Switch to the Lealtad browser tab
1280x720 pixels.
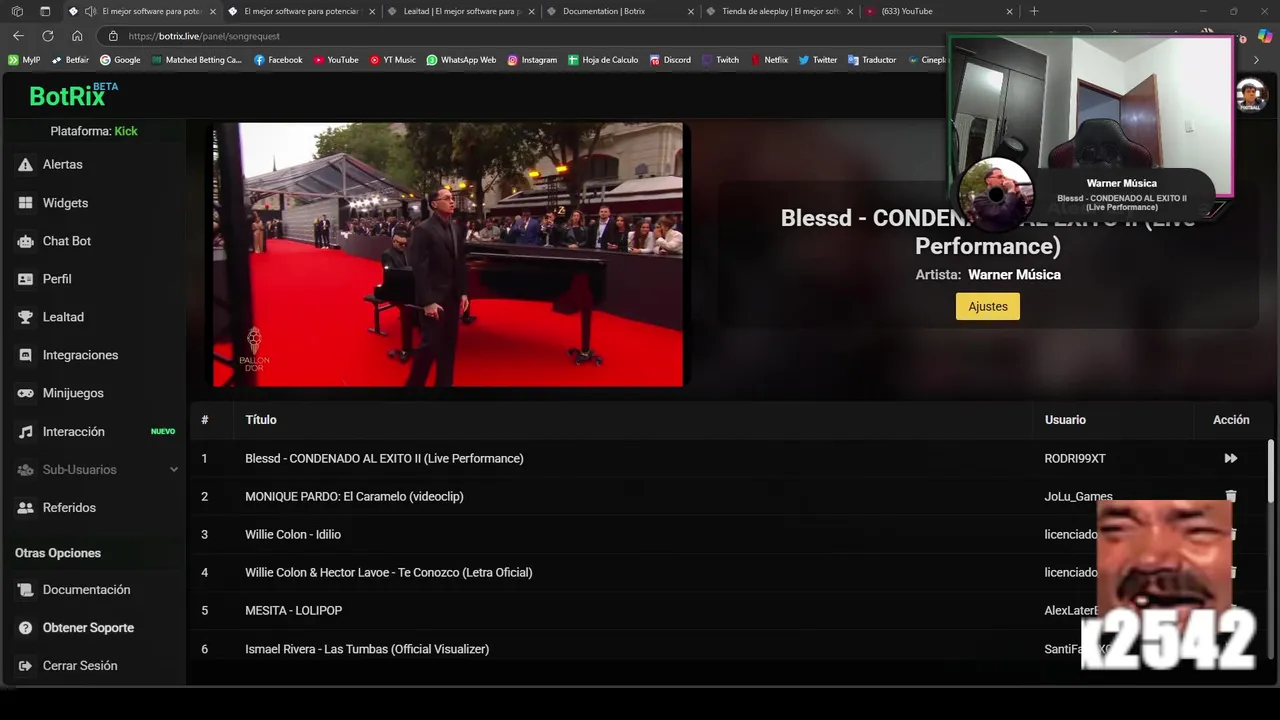pos(460,12)
